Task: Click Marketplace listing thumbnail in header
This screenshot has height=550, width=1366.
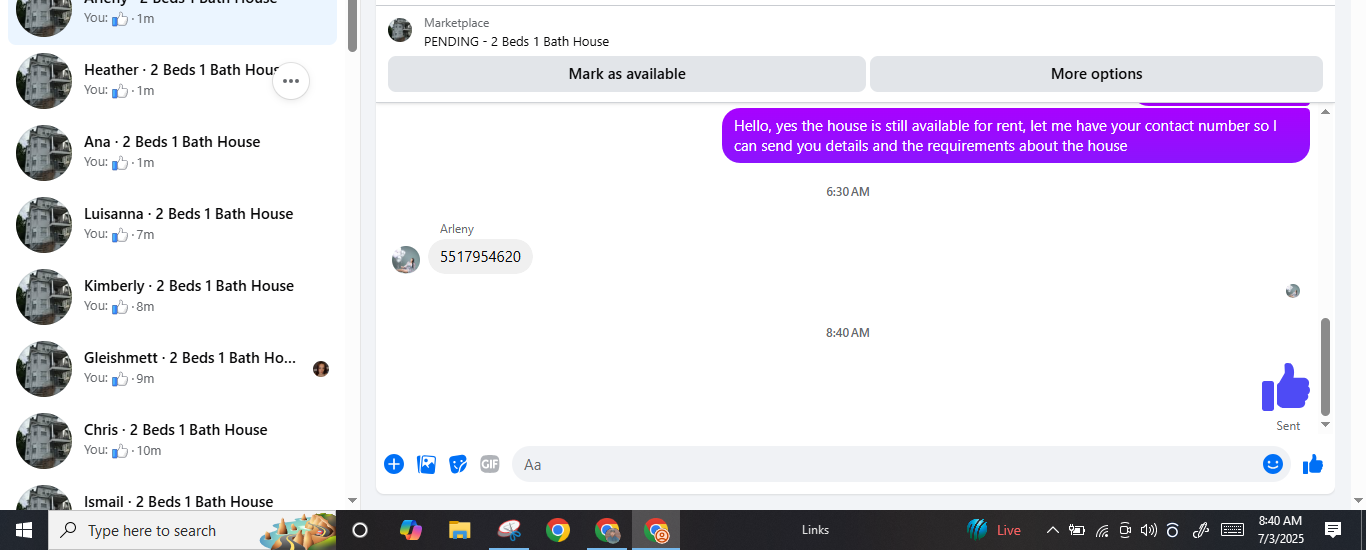Action: [x=400, y=30]
